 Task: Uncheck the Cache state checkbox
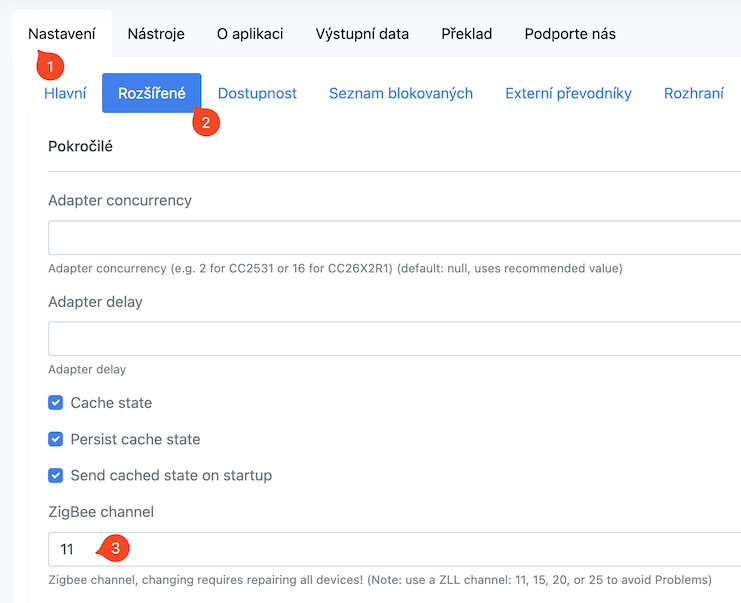56,403
